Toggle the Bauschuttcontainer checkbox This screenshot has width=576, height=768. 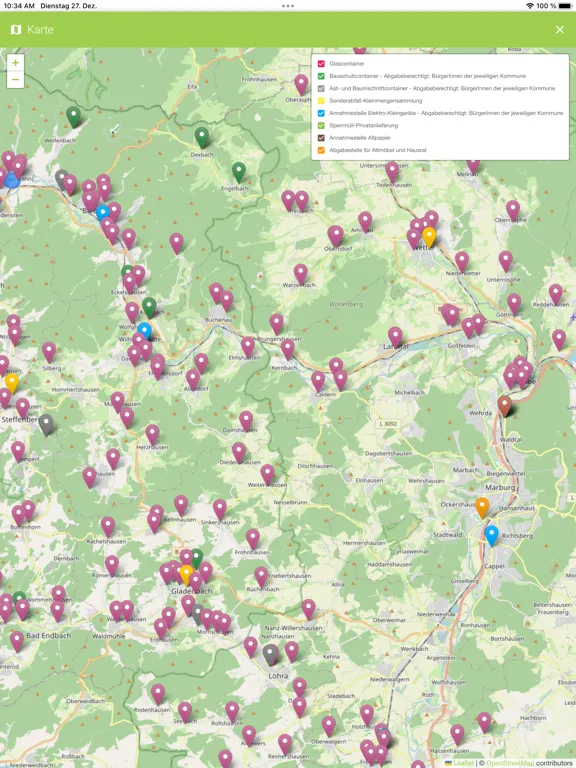(x=321, y=76)
